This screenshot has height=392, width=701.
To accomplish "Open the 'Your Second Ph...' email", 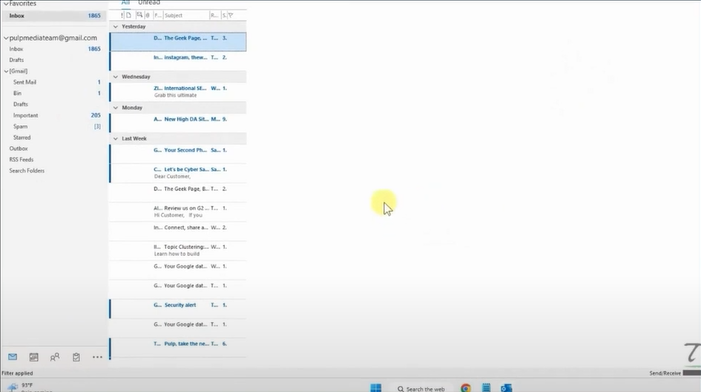I will (x=178, y=153).
